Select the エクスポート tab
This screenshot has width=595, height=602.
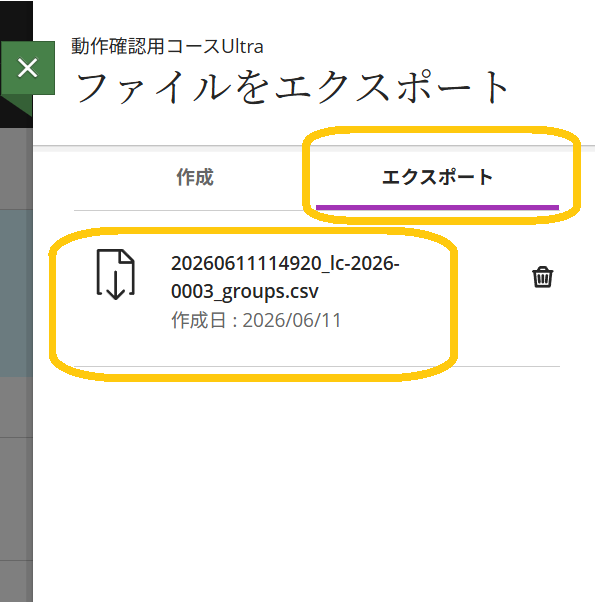click(x=437, y=177)
